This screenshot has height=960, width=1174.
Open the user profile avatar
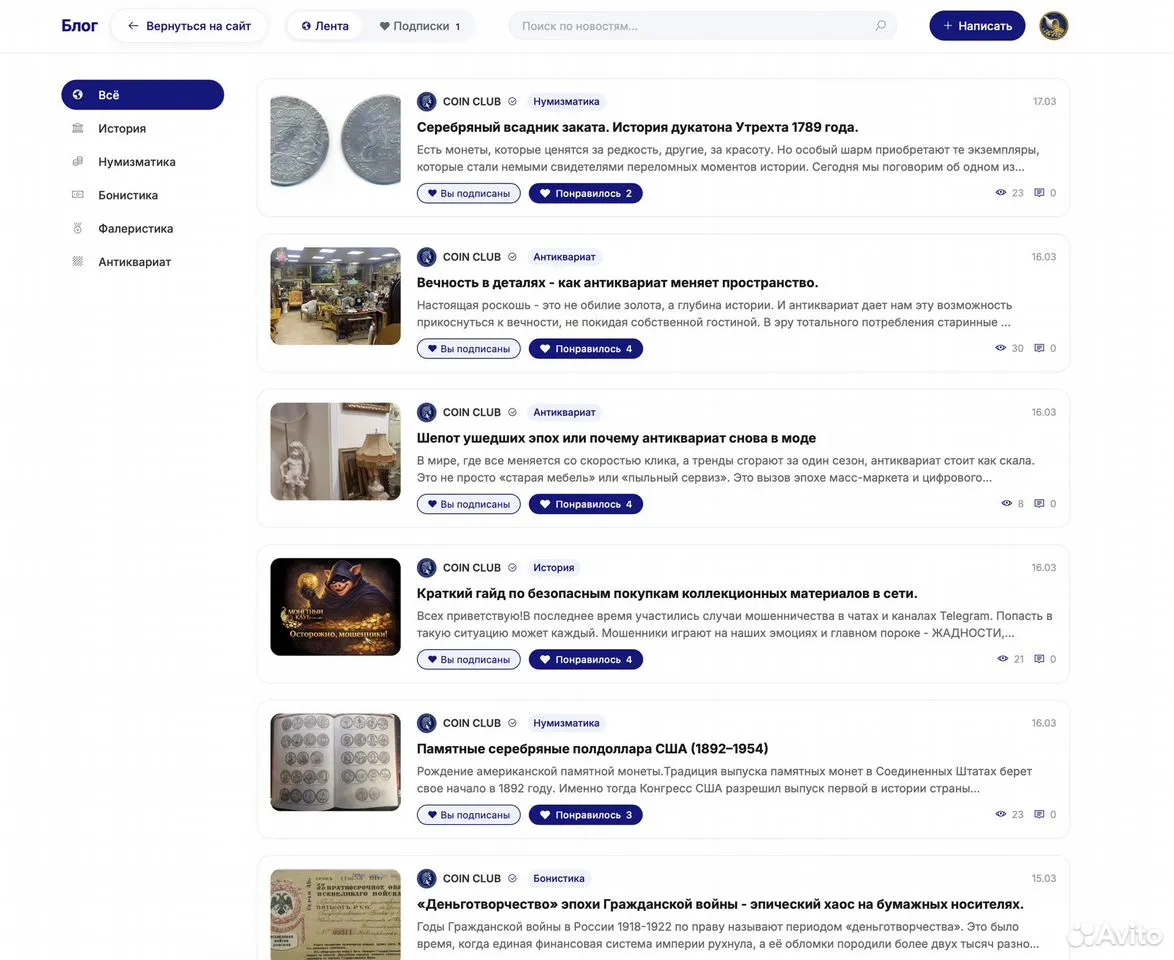[x=1053, y=25]
